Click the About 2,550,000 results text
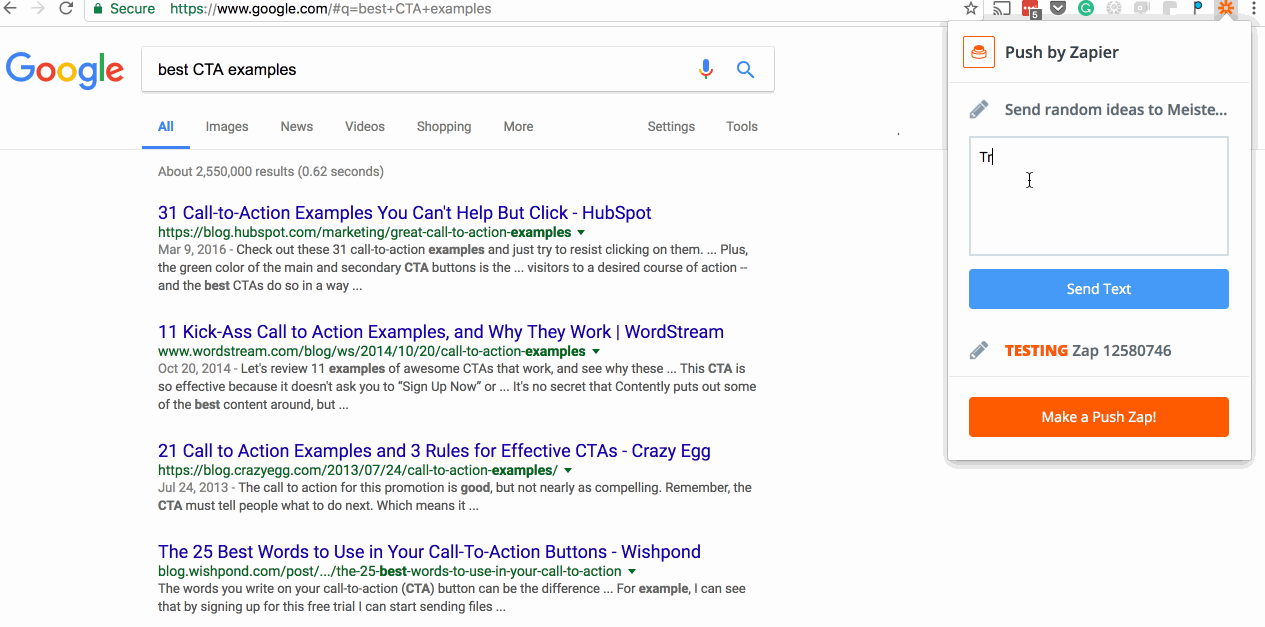This screenshot has width=1265, height=627. (270, 171)
